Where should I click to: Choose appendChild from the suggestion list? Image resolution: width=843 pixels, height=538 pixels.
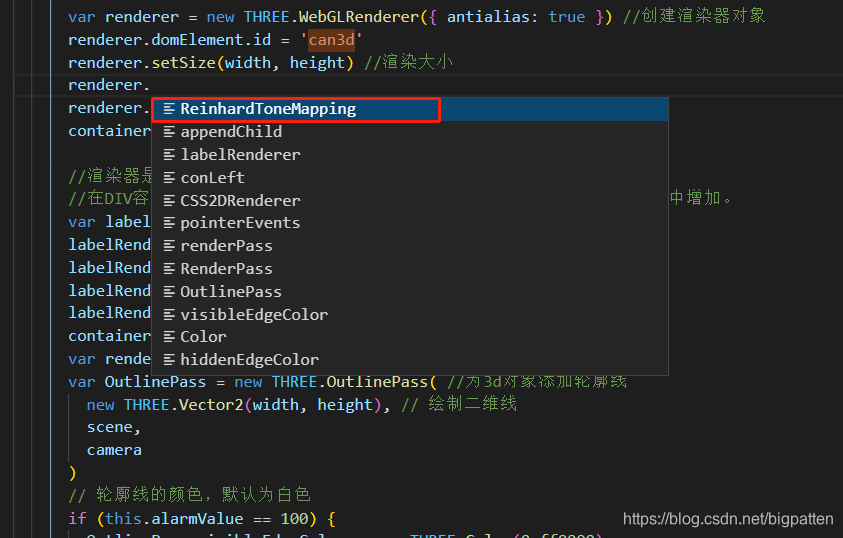coord(410,132)
